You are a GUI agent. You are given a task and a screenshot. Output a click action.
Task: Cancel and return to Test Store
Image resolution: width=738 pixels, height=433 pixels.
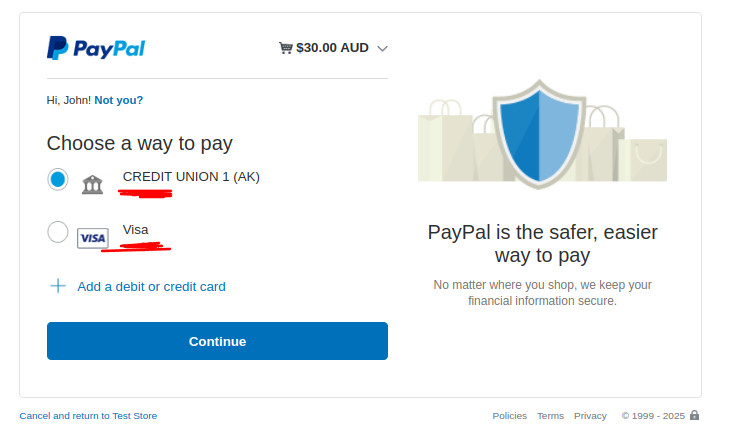coord(88,416)
